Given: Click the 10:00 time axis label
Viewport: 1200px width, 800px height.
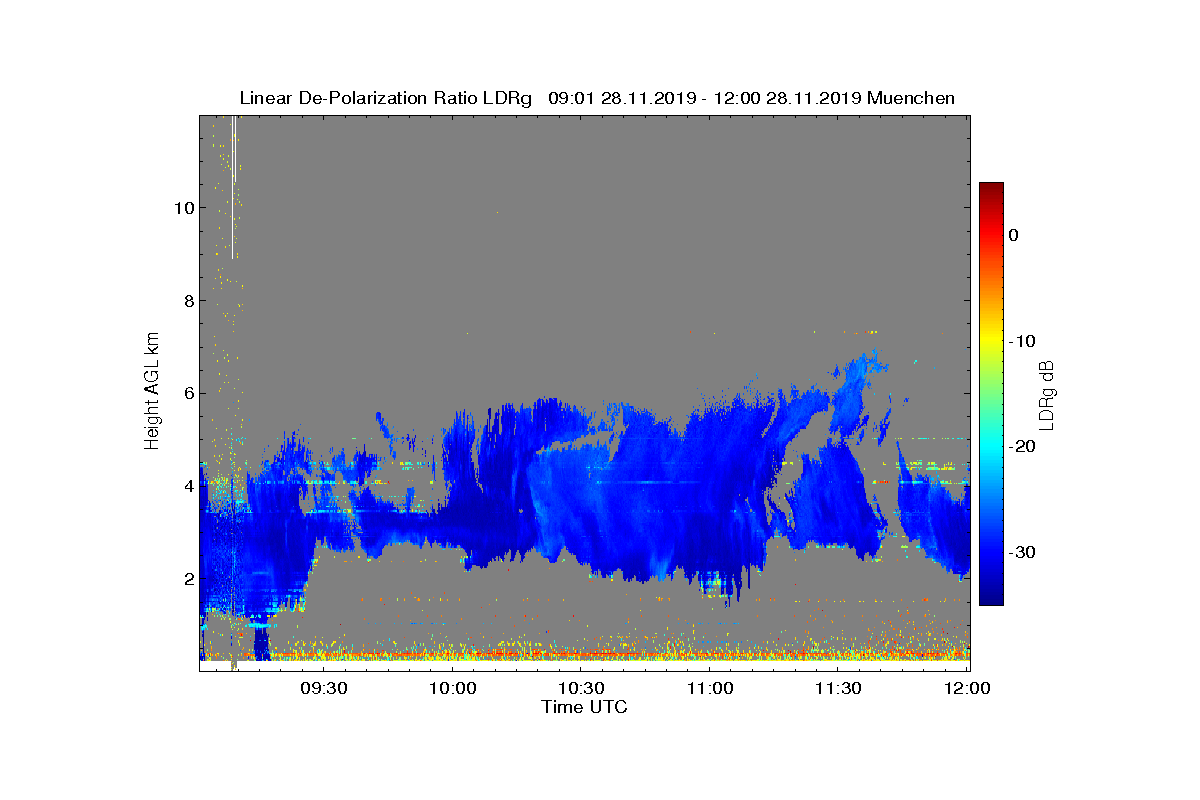Looking at the screenshot, I should [453, 688].
